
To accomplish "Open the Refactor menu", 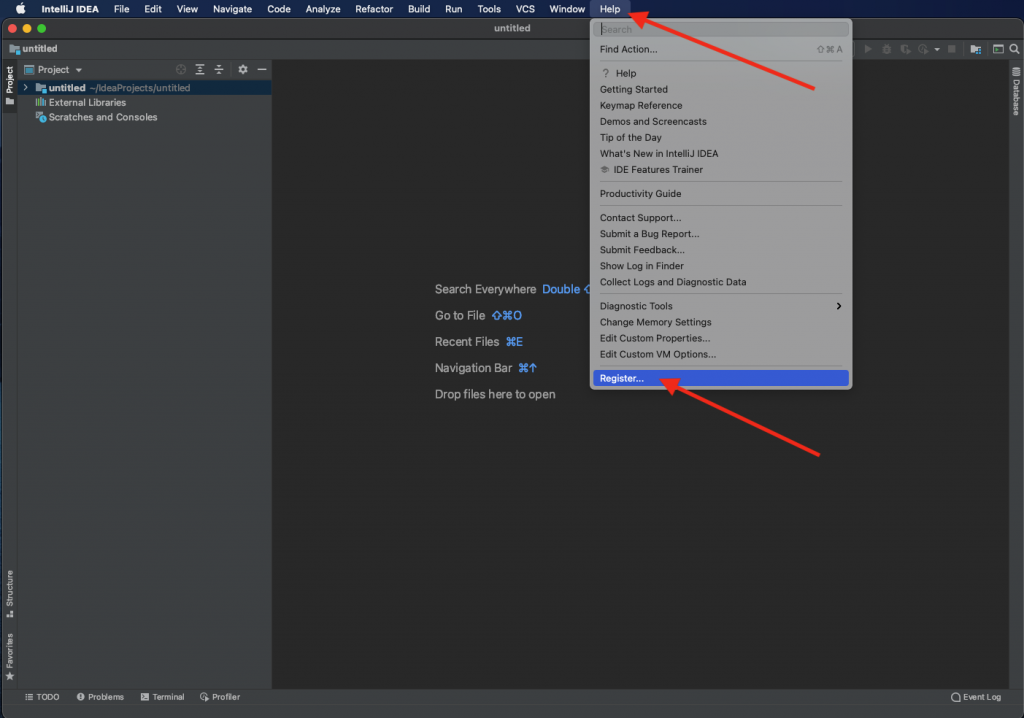I will pyautogui.click(x=374, y=9).
